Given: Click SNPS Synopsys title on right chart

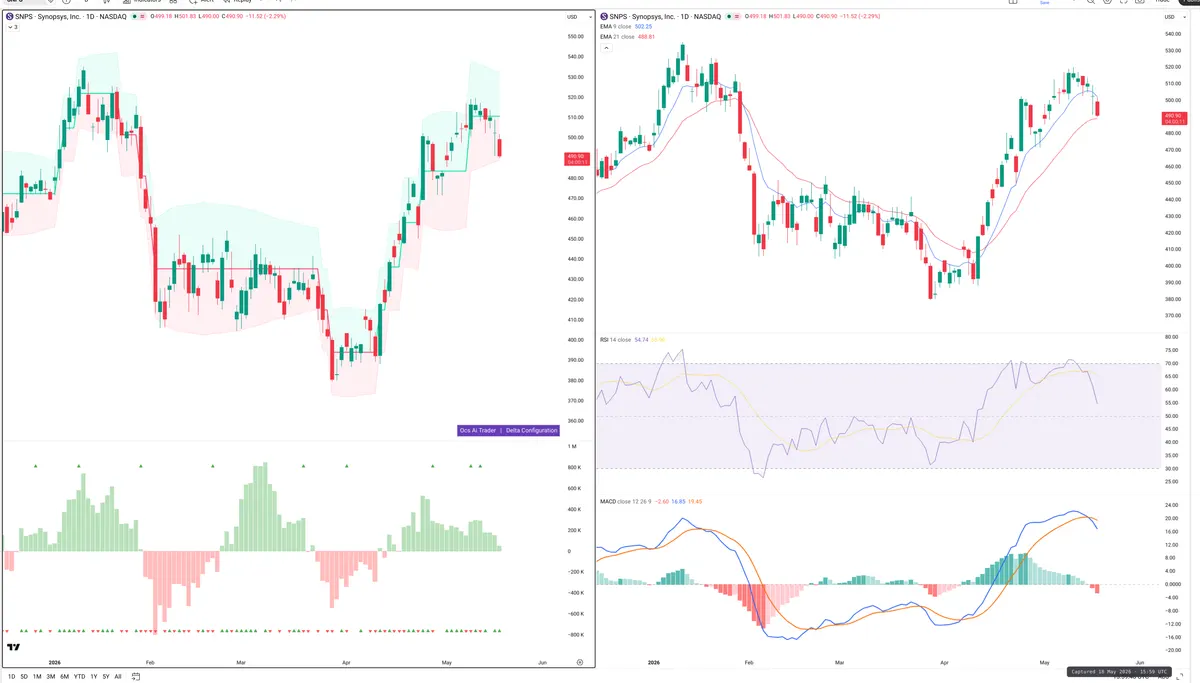Looking at the screenshot, I should click(x=666, y=17).
